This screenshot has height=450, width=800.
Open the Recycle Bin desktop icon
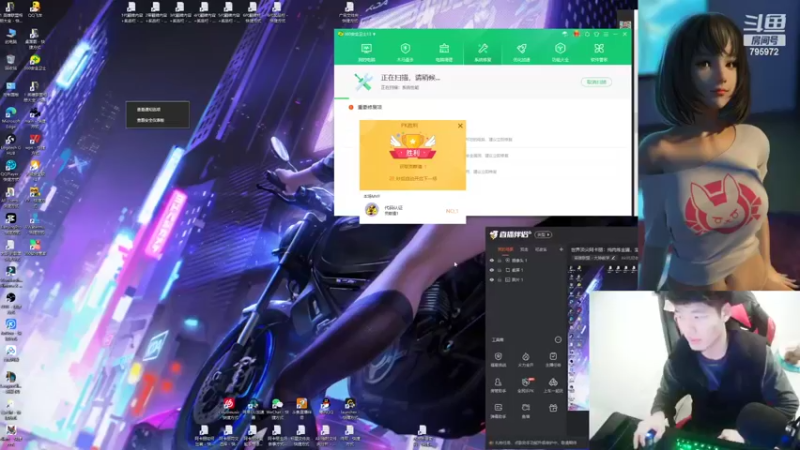(11, 63)
